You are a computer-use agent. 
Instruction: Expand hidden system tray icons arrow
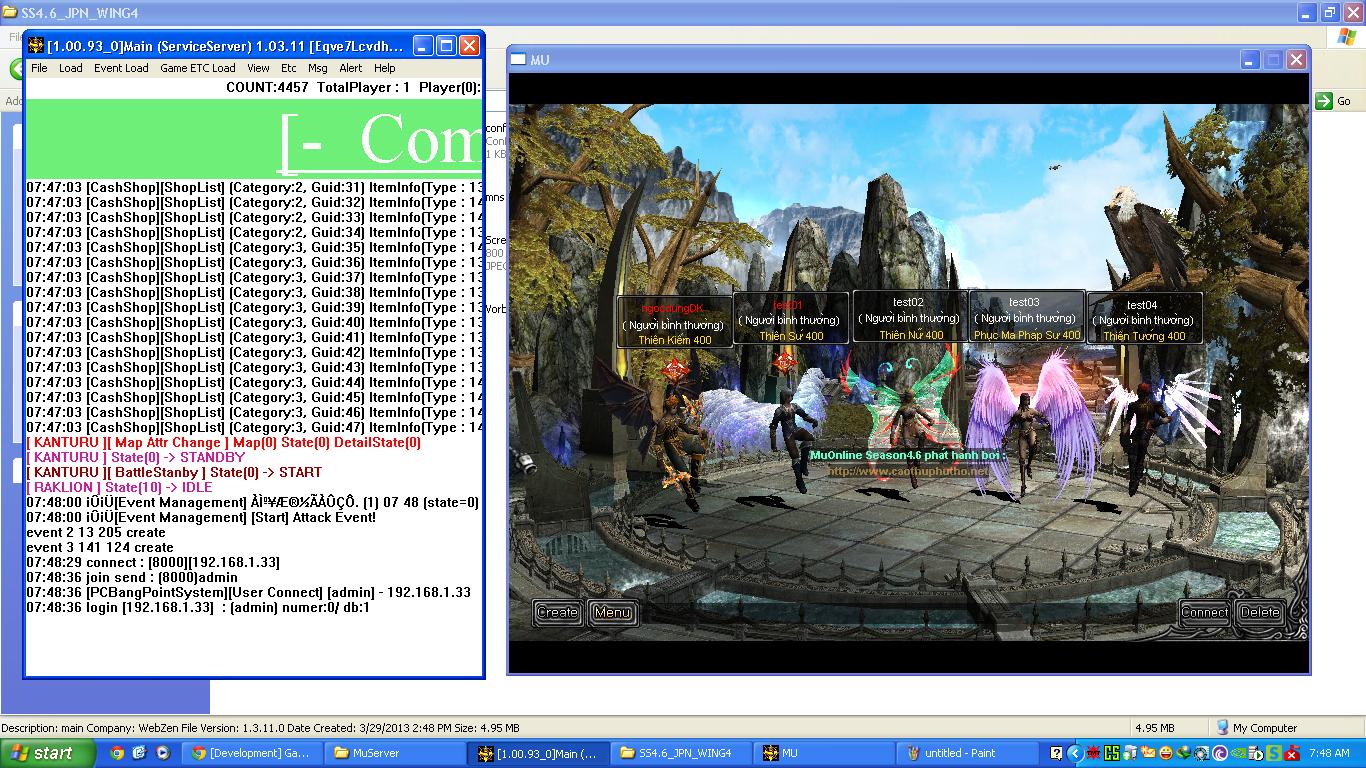pos(1074,753)
